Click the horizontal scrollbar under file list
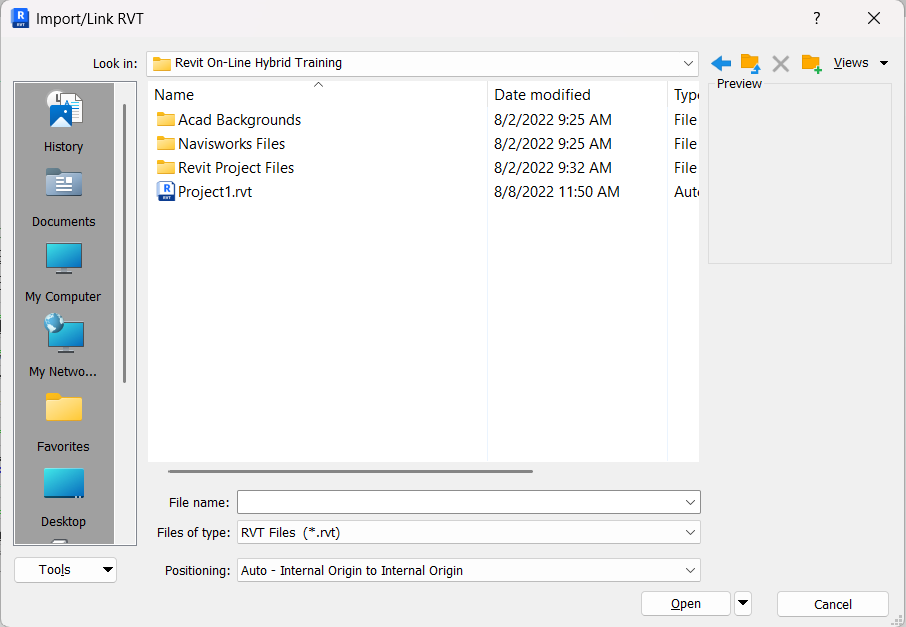Viewport: 906px width, 627px height. (x=350, y=472)
